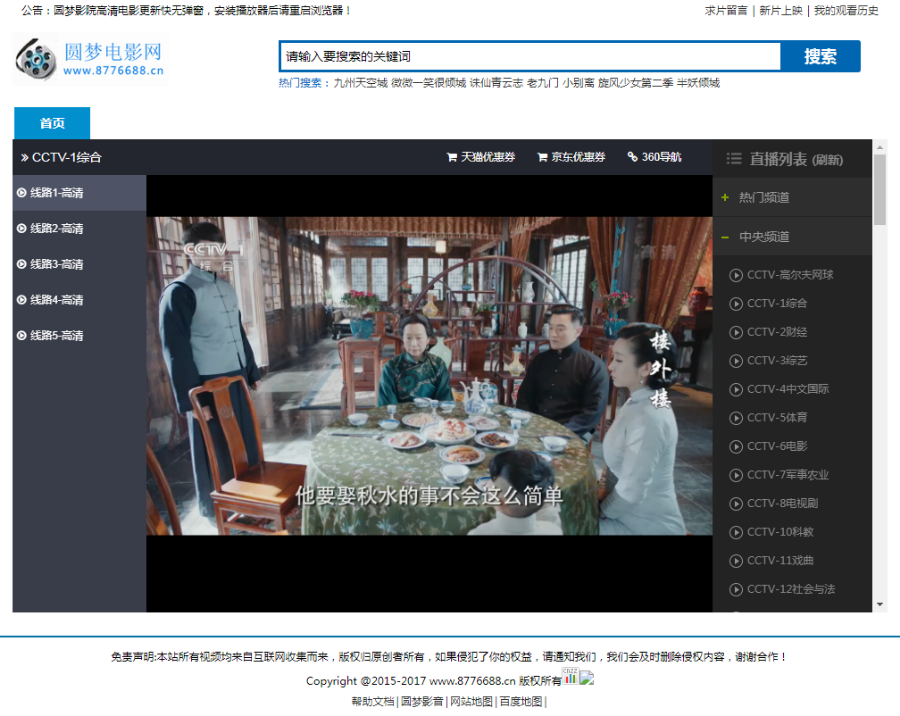The width and height of the screenshot is (900, 716).
Task: Click the cart icon beside 京东优惠券
Action: [x=541, y=157]
